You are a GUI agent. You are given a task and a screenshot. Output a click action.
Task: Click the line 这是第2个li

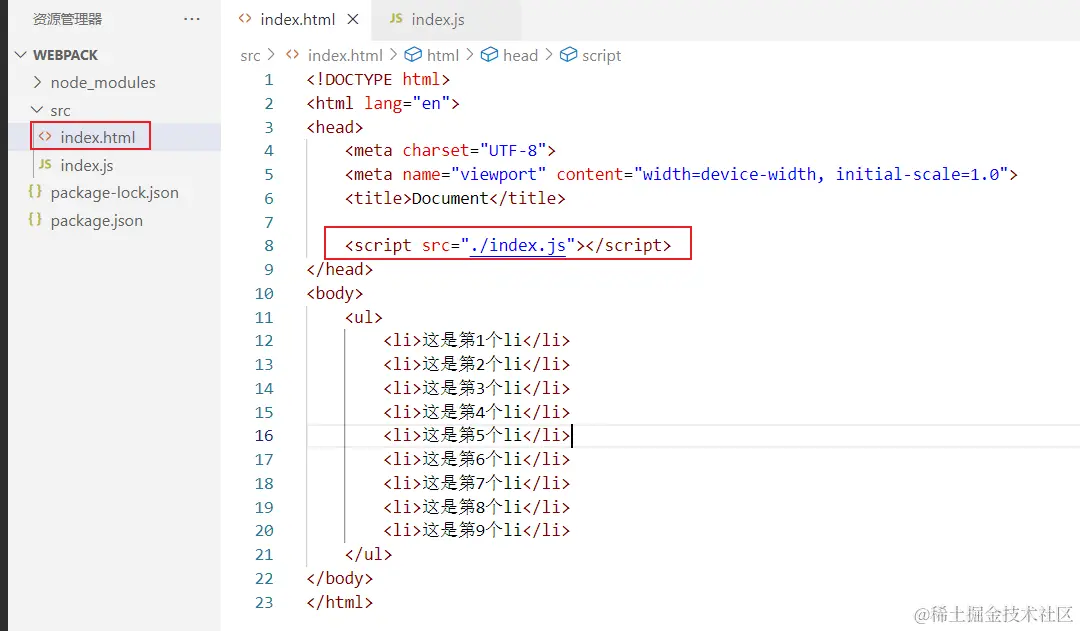(x=477, y=364)
